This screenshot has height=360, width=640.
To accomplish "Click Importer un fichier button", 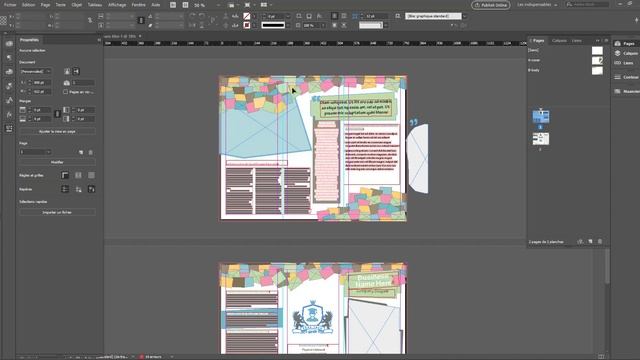I will (57, 212).
